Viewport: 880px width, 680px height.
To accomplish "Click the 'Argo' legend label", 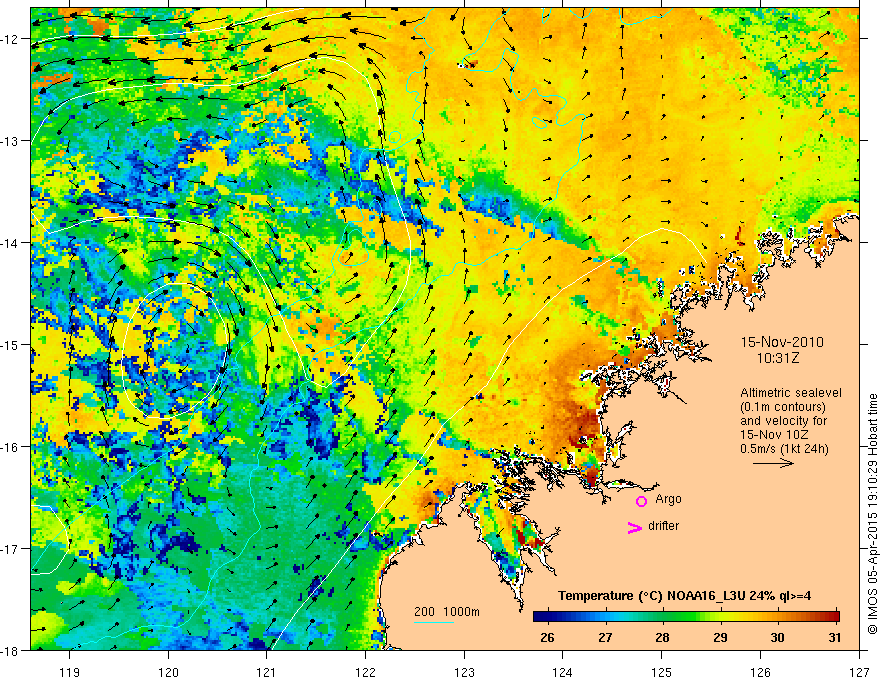I will click(668, 499).
